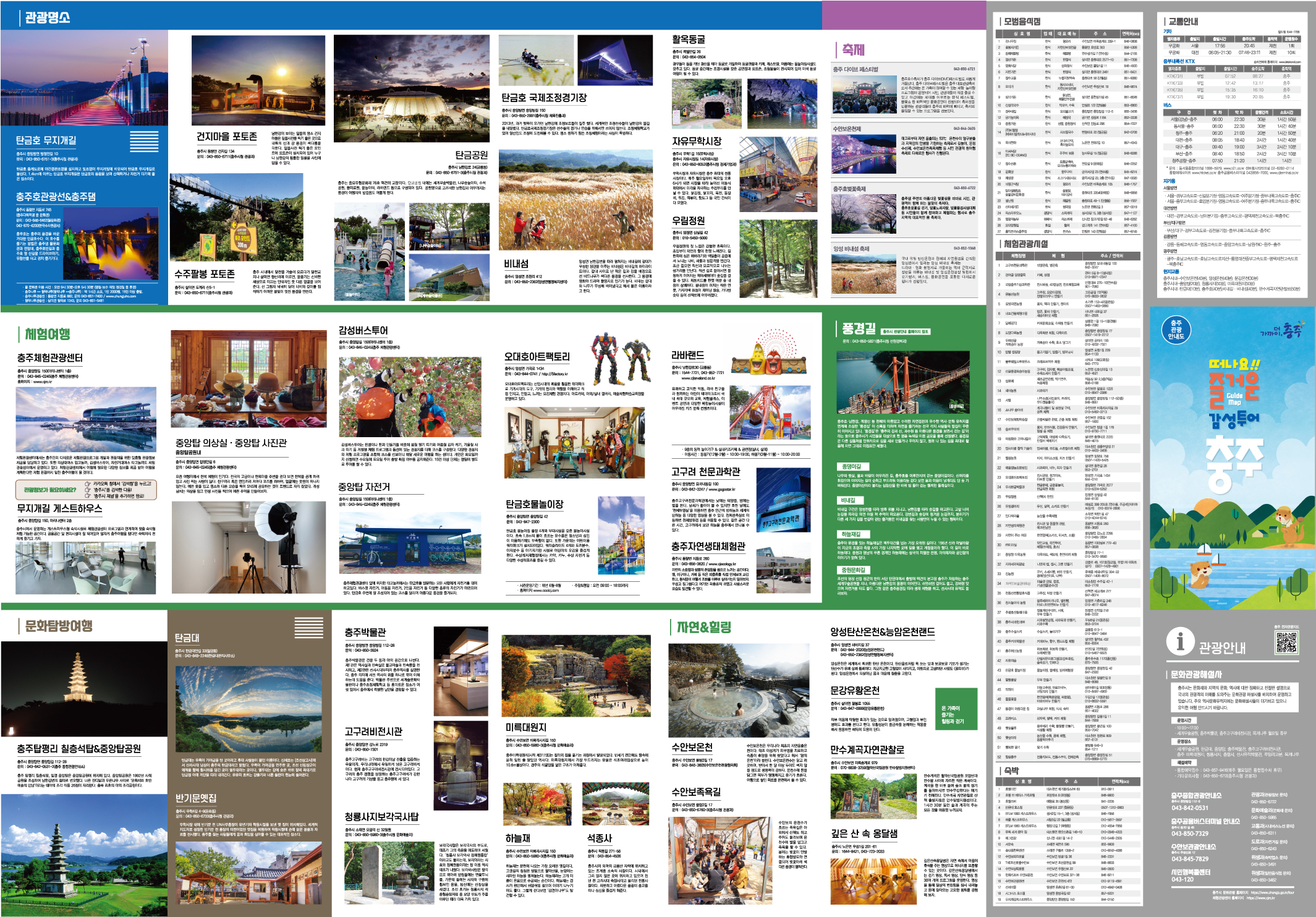The height and width of the screenshot is (917, 1316).
Task: Click the 탄금호 무지개길 heading
Action: pos(46,140)
